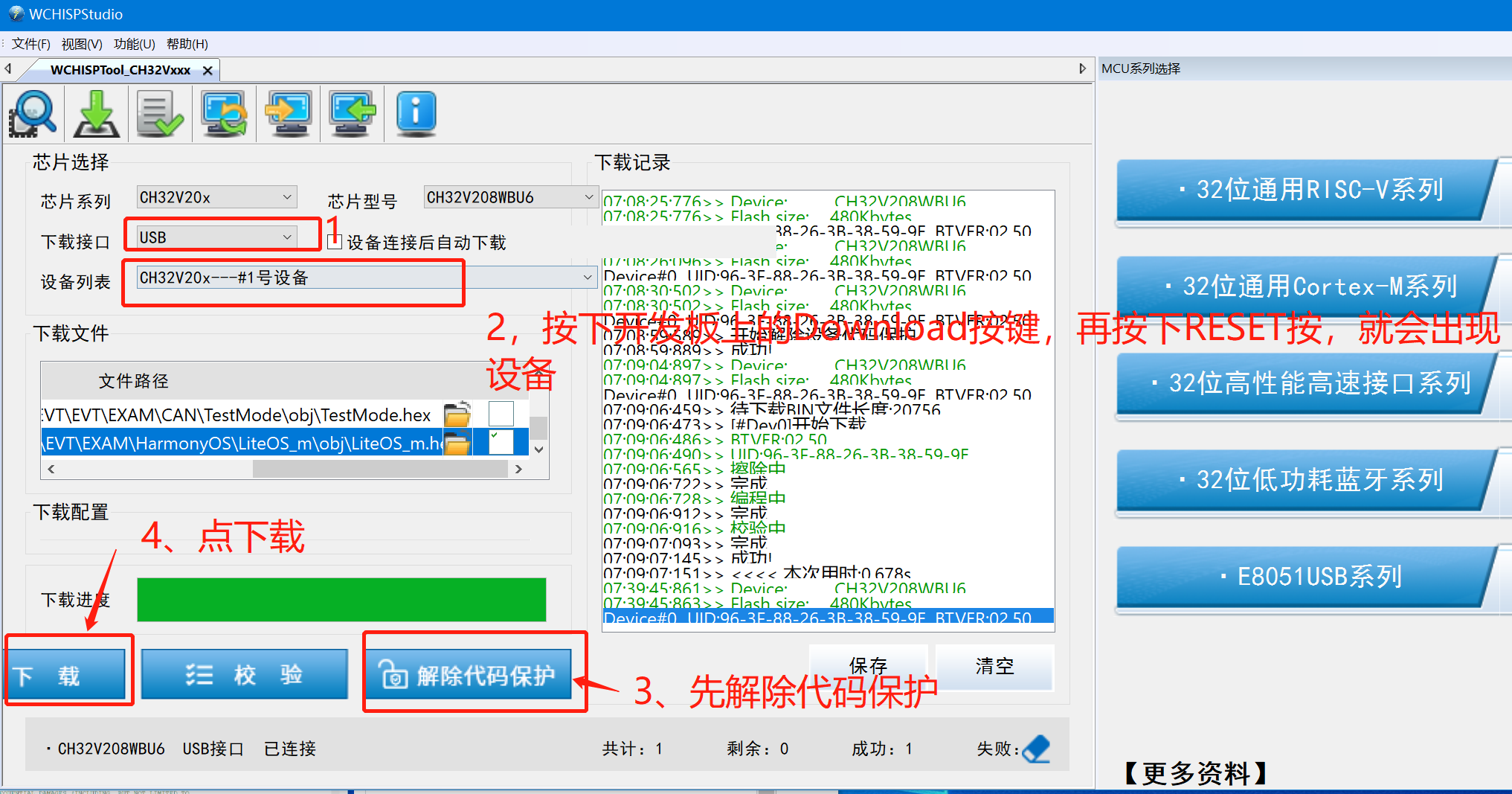The width and height of the screenshot is (1512, 794).
Task: Click the log line 07:09:06:565 擦除中
Action: [695, 469]
